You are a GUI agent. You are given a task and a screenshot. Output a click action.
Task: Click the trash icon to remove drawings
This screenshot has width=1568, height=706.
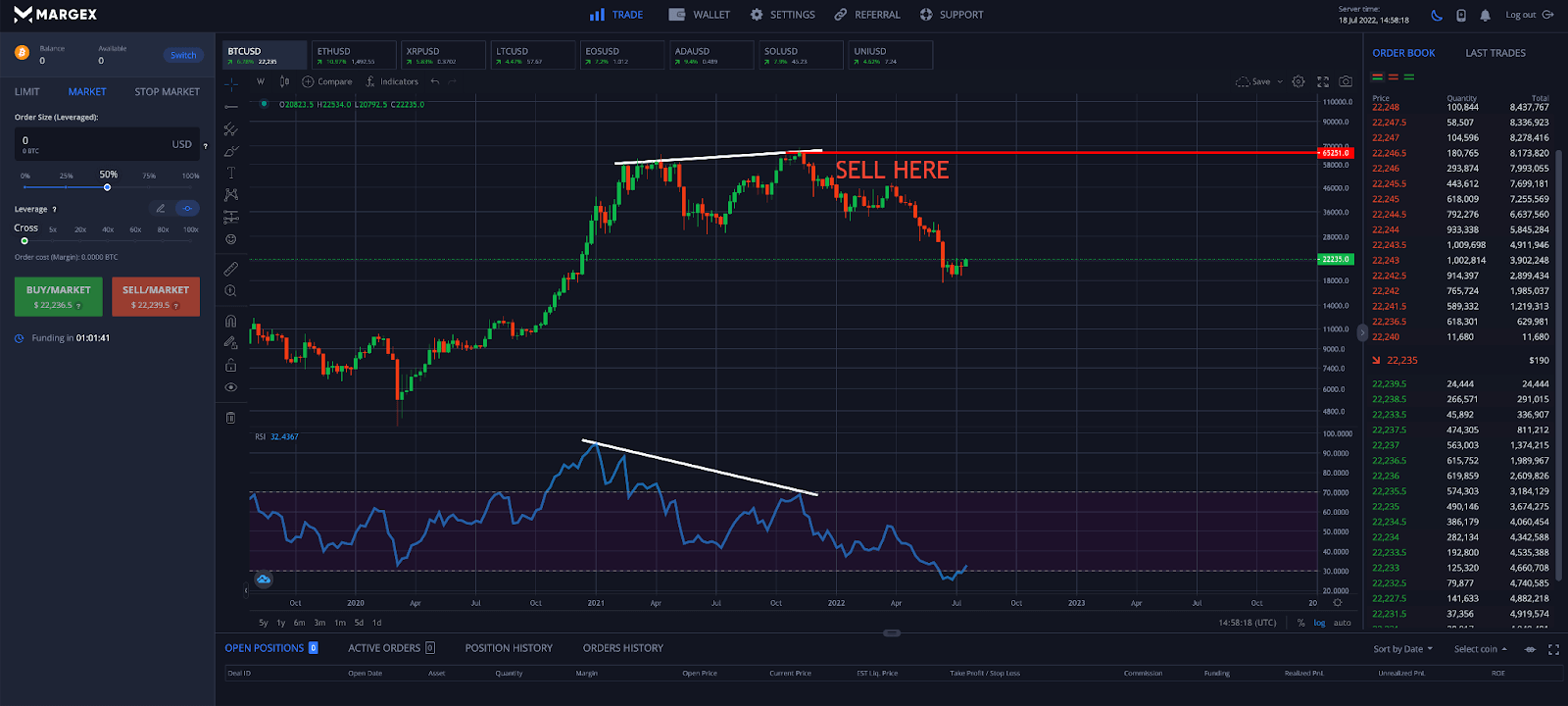click(x=231, y=418)
